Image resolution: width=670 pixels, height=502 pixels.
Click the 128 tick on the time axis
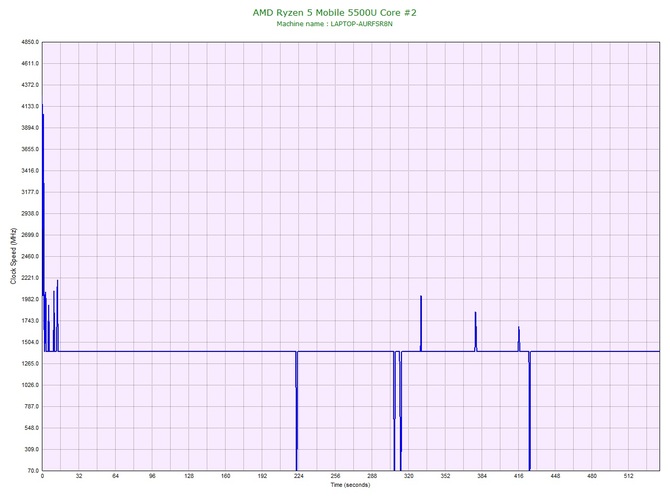click(x=189, y=476)
